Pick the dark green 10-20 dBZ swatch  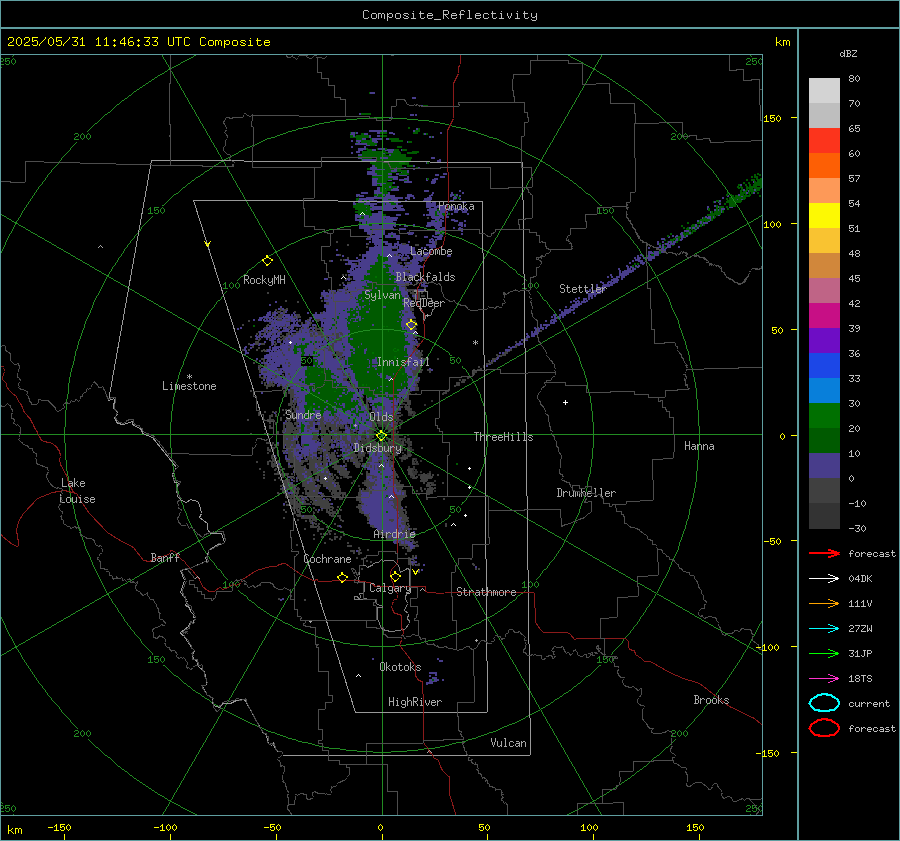[824, 440]
